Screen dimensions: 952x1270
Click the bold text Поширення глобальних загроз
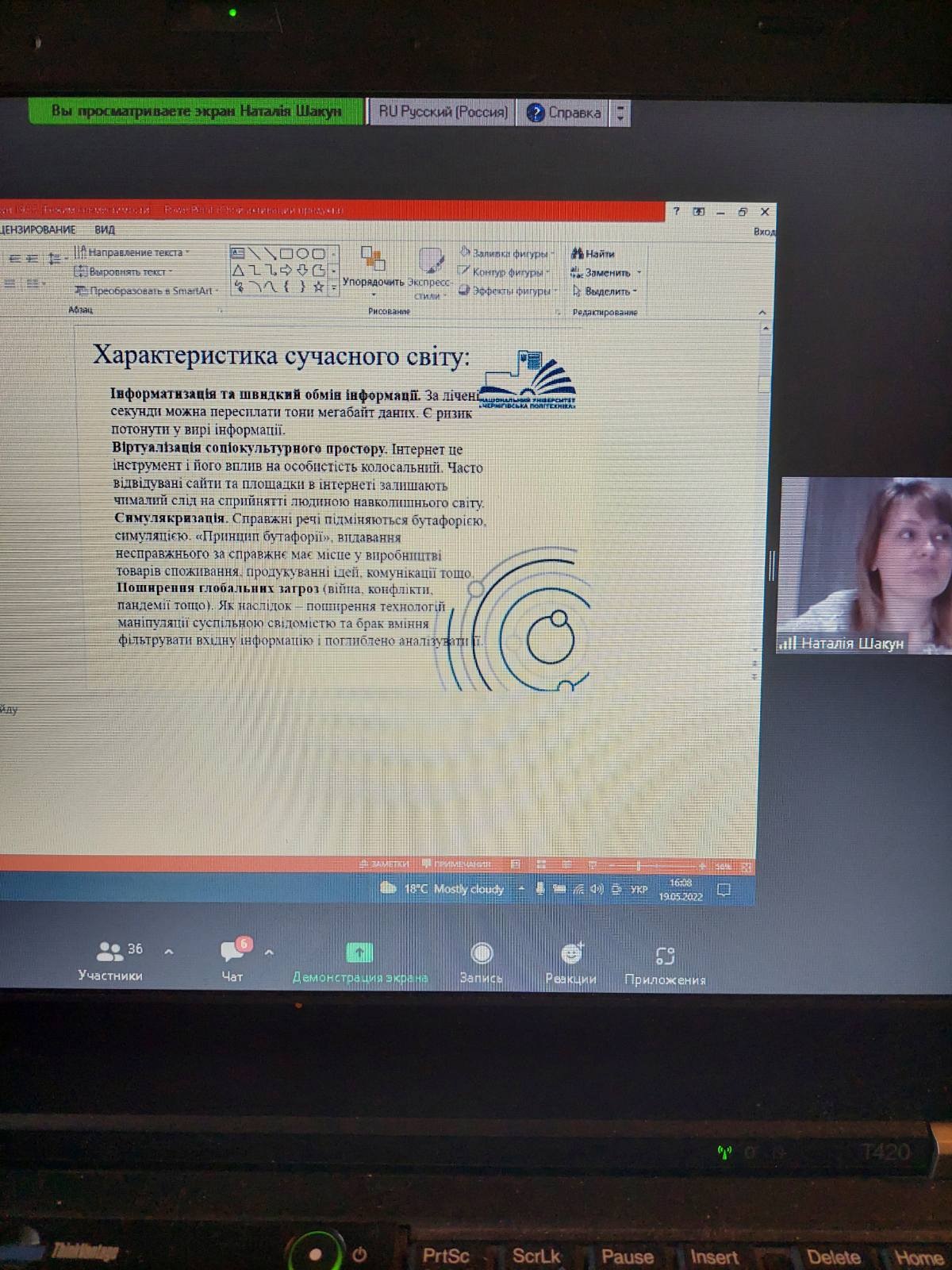[218, 589]
